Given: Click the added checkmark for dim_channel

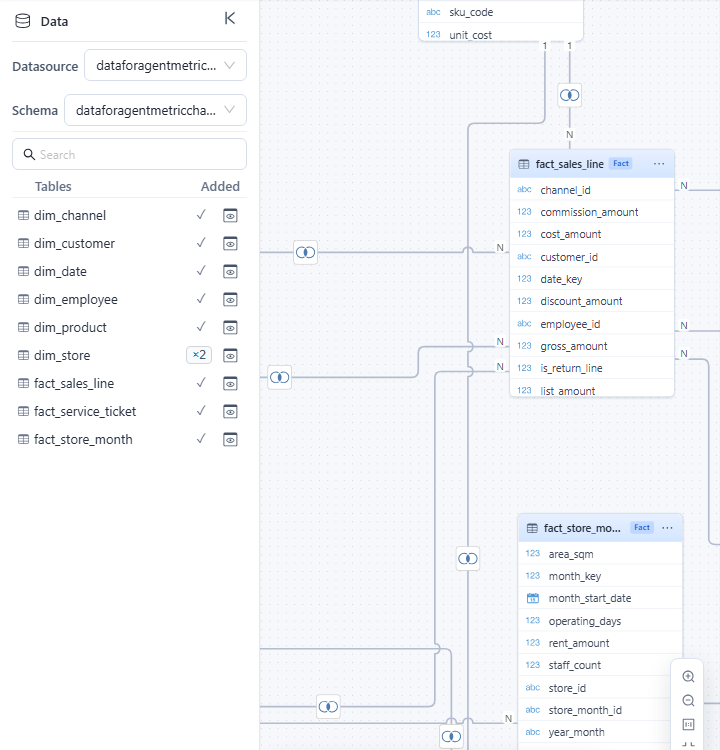Looking at the screenshot, I should point(201,215).
